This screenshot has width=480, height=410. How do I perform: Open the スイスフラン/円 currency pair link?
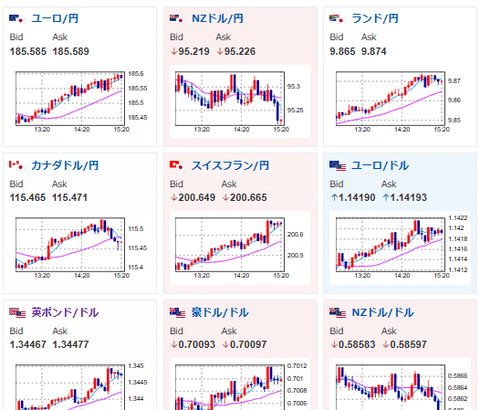coord(230,165)
